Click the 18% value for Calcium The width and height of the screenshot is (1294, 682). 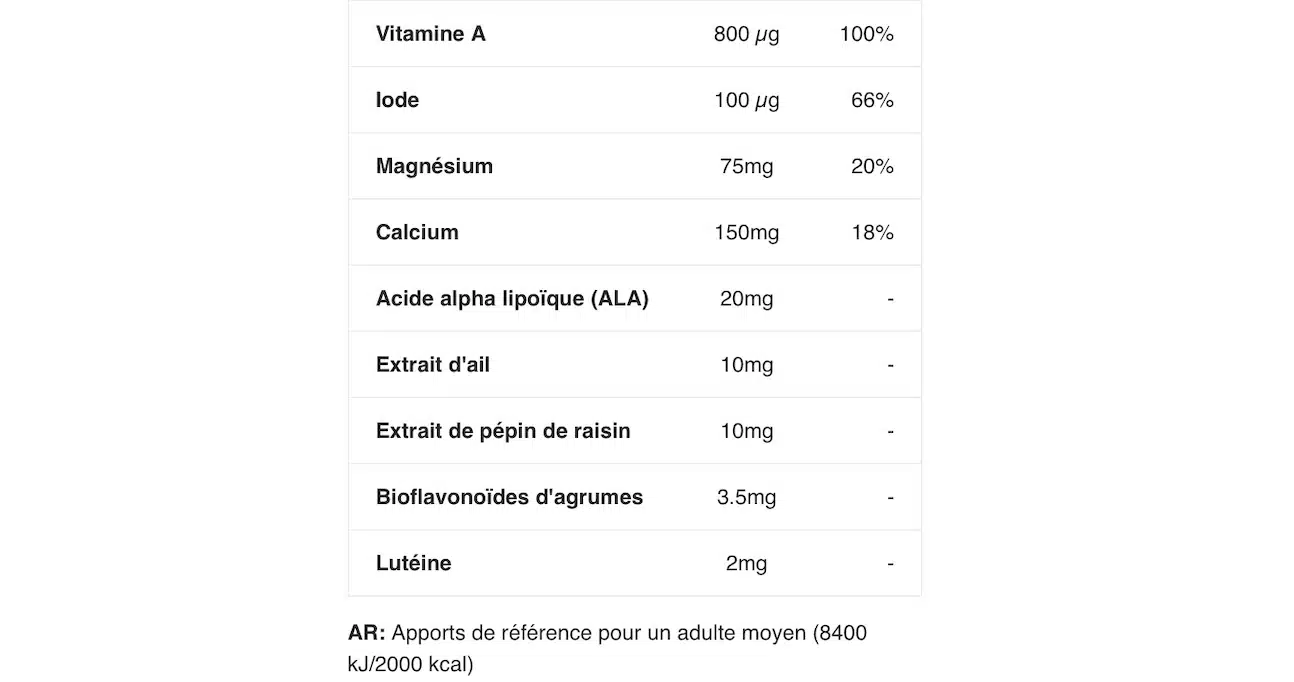pos(872,232)
